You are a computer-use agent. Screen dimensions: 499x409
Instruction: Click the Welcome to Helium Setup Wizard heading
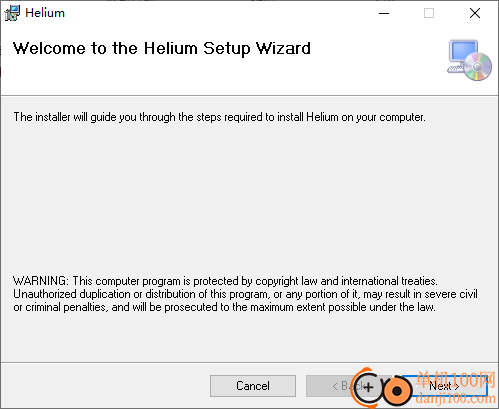162,49
